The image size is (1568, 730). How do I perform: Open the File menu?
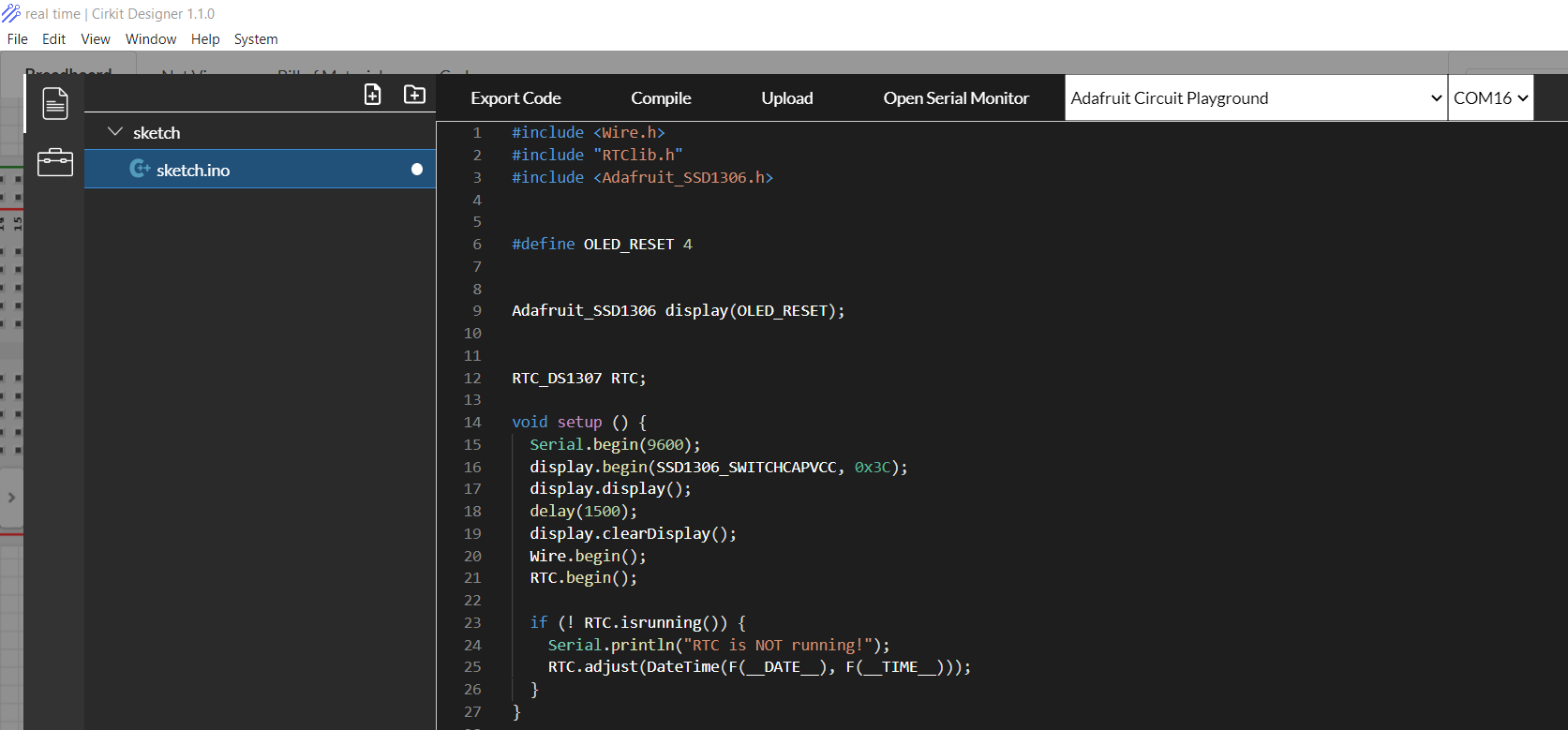pyautogui.click(x=17, y=39)
